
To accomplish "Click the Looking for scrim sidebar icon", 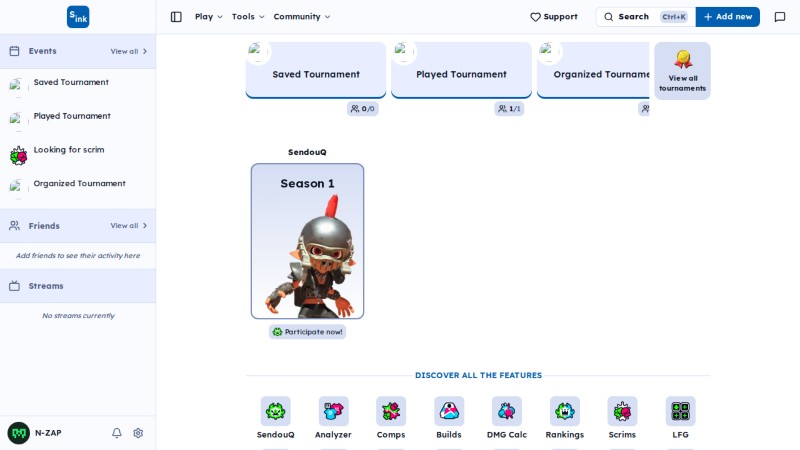I will coord(19,156).
